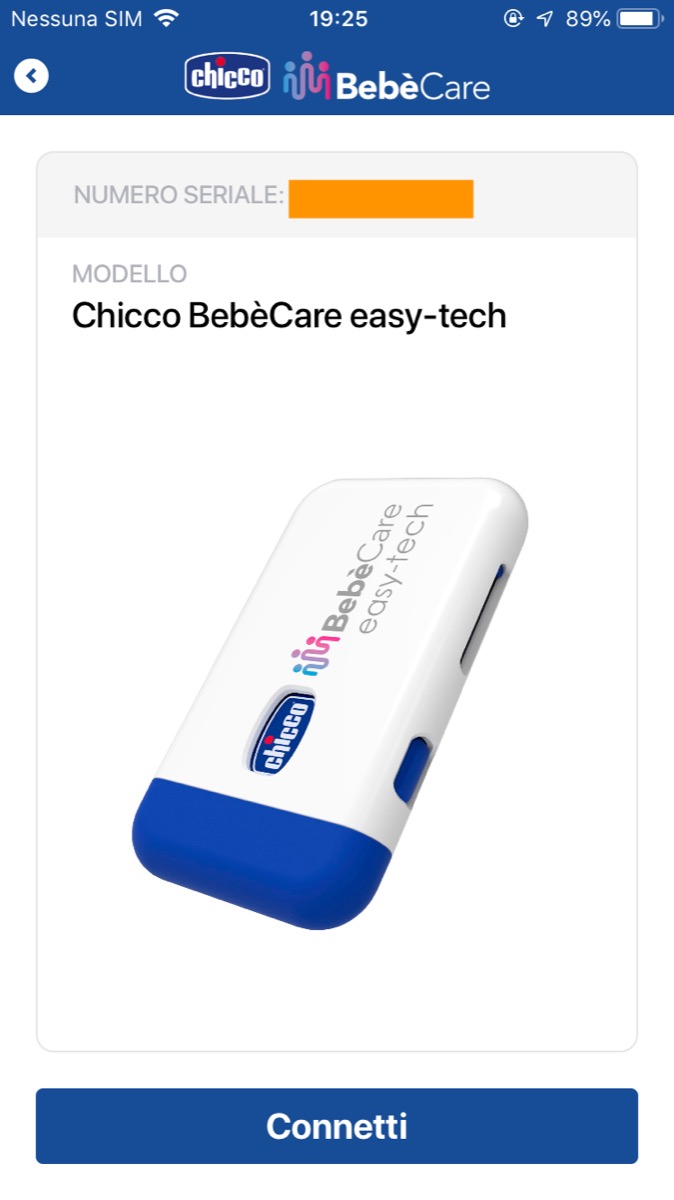674x1200 pixels.
Task: Tap the orange serial number field
Action: [x=381, y=199]
